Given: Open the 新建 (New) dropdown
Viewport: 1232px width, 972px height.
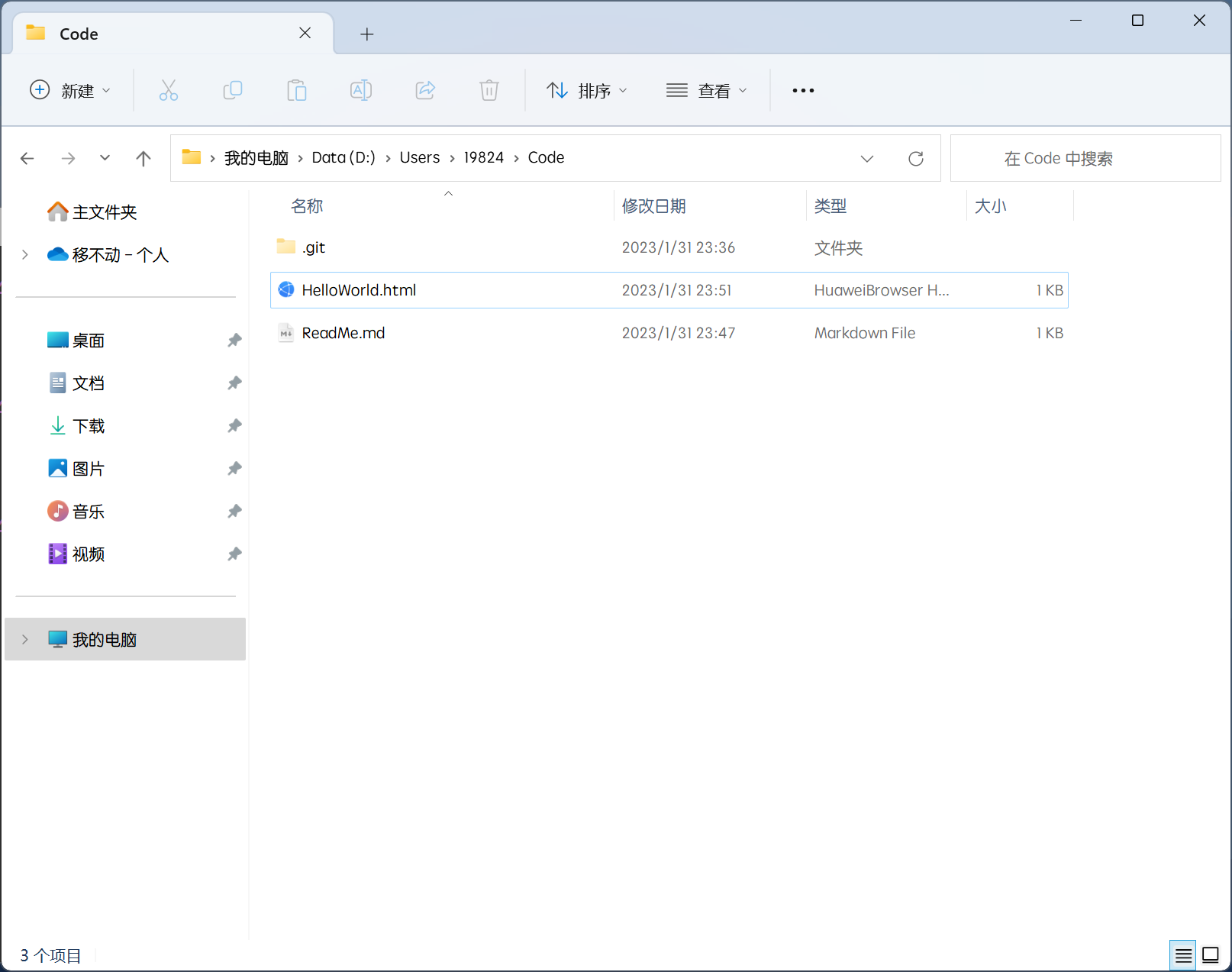Looking at the screenshot, I should click(70, 90).
